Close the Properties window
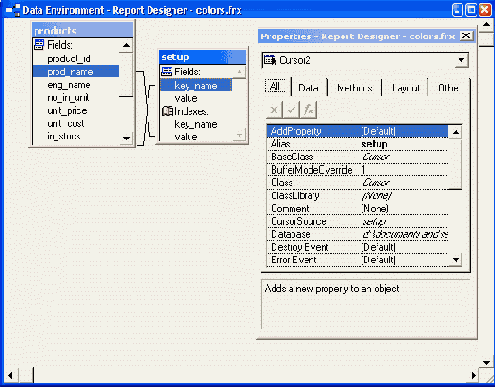This screenshot has width=495, height=387. pos(466,36)
